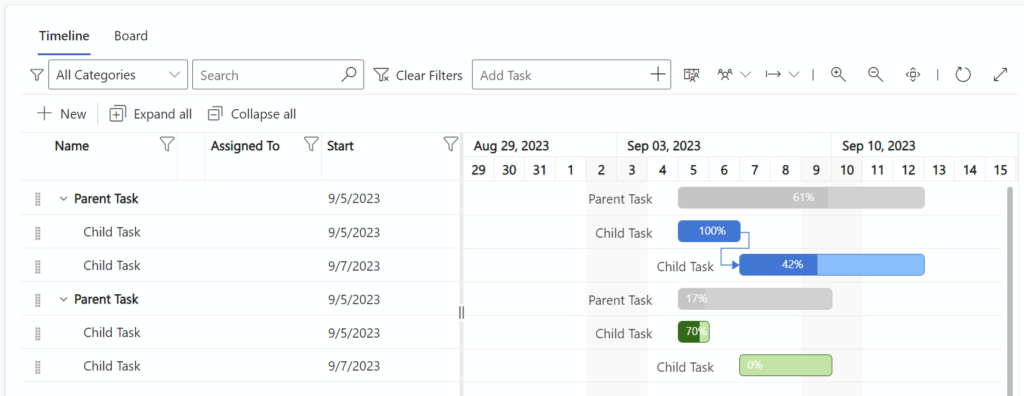Open the All Categories dropdown
1024x396 pixels.
(118, 74)
